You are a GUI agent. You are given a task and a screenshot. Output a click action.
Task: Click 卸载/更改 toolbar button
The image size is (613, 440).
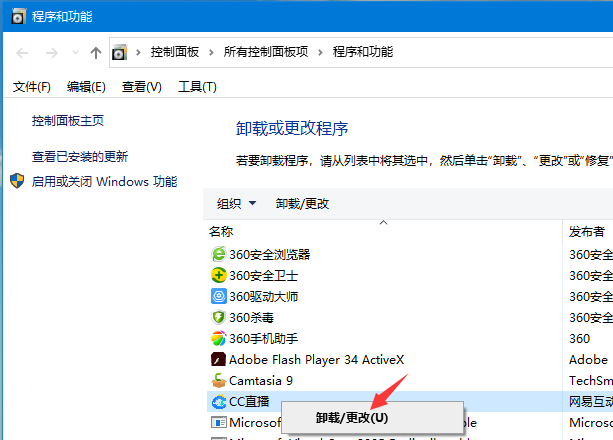pyautogui.click(x=302, y=203)
